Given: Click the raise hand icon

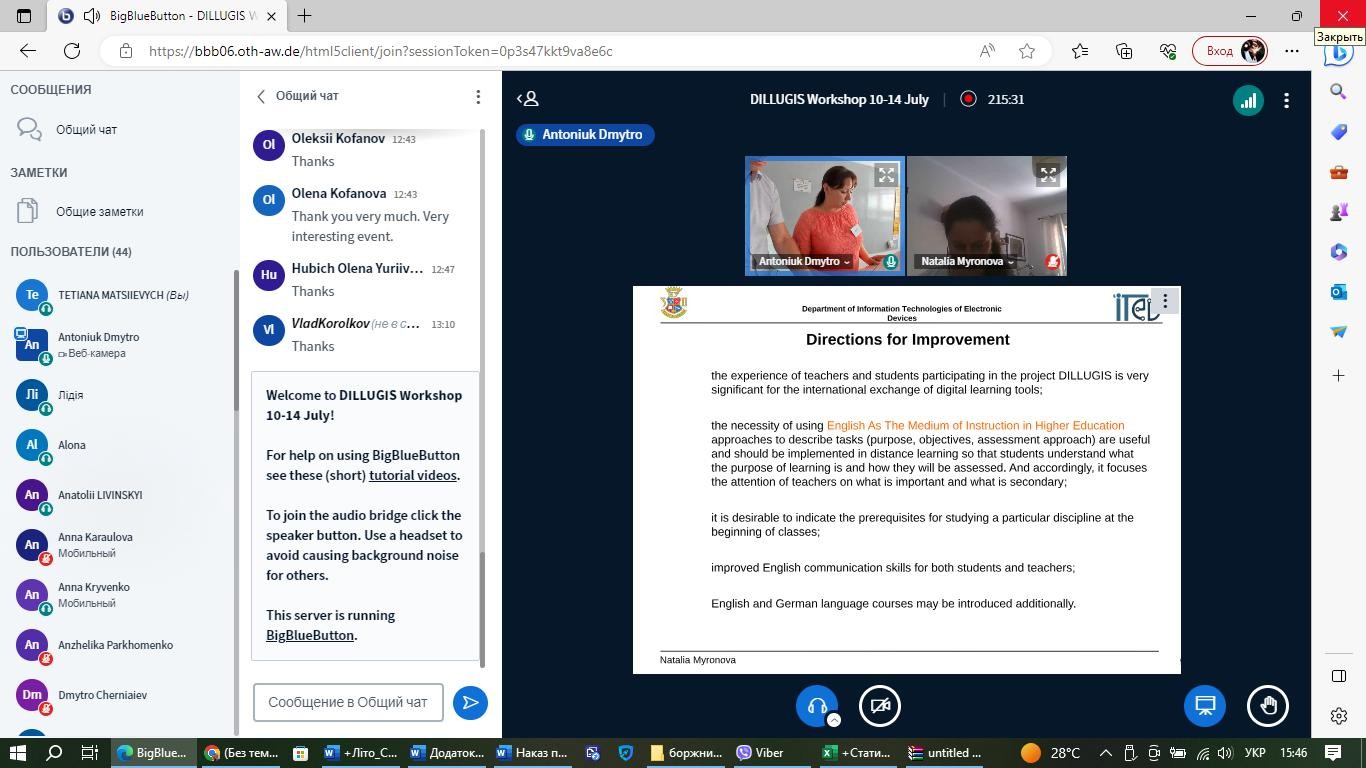Looking at the screenshot, I should pyautogui.click(x=1268, y=706).
